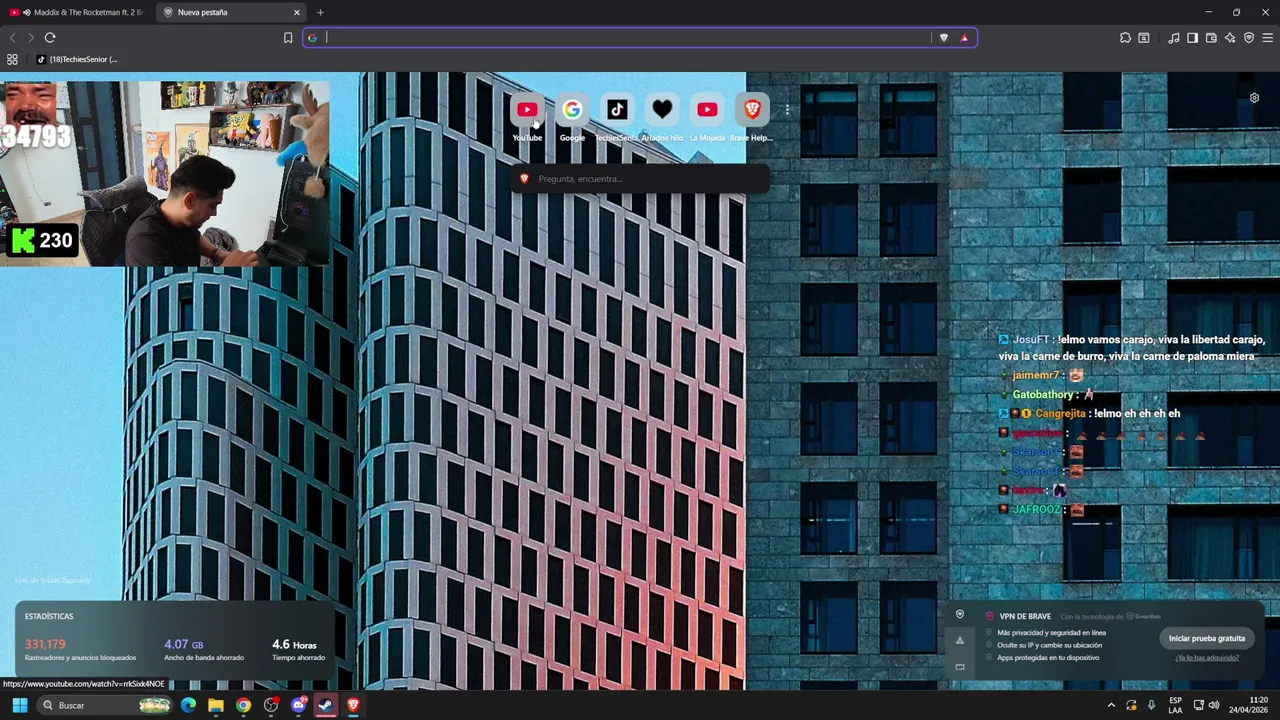Close the Nueva pestaña tab
Viewport: 1280px width, 720px height.
tap(297, 13)
